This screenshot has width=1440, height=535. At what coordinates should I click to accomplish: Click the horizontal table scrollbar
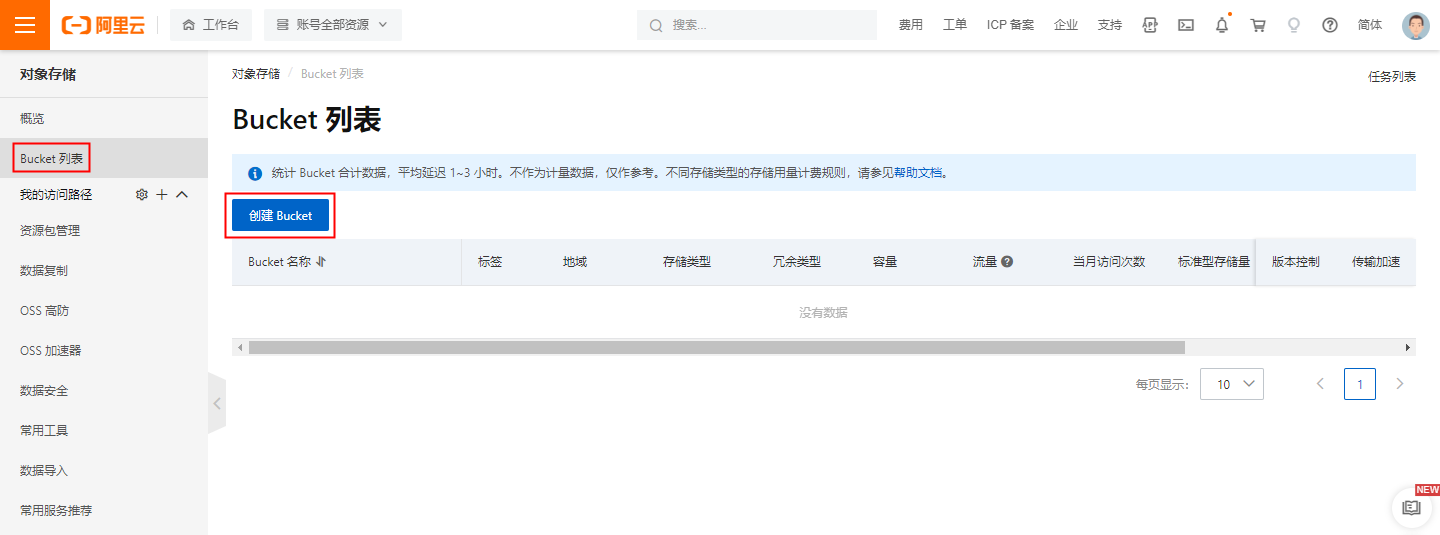716,347
